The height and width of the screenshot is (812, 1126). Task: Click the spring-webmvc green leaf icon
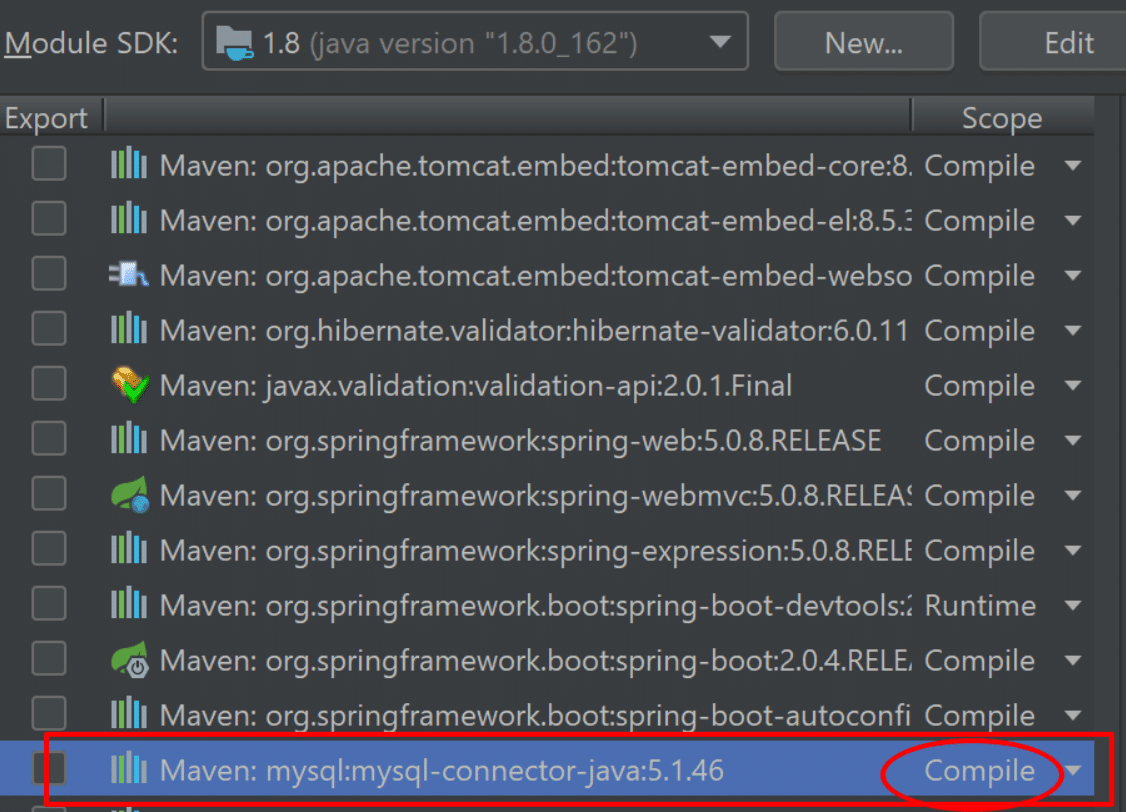tap(129, 495)
